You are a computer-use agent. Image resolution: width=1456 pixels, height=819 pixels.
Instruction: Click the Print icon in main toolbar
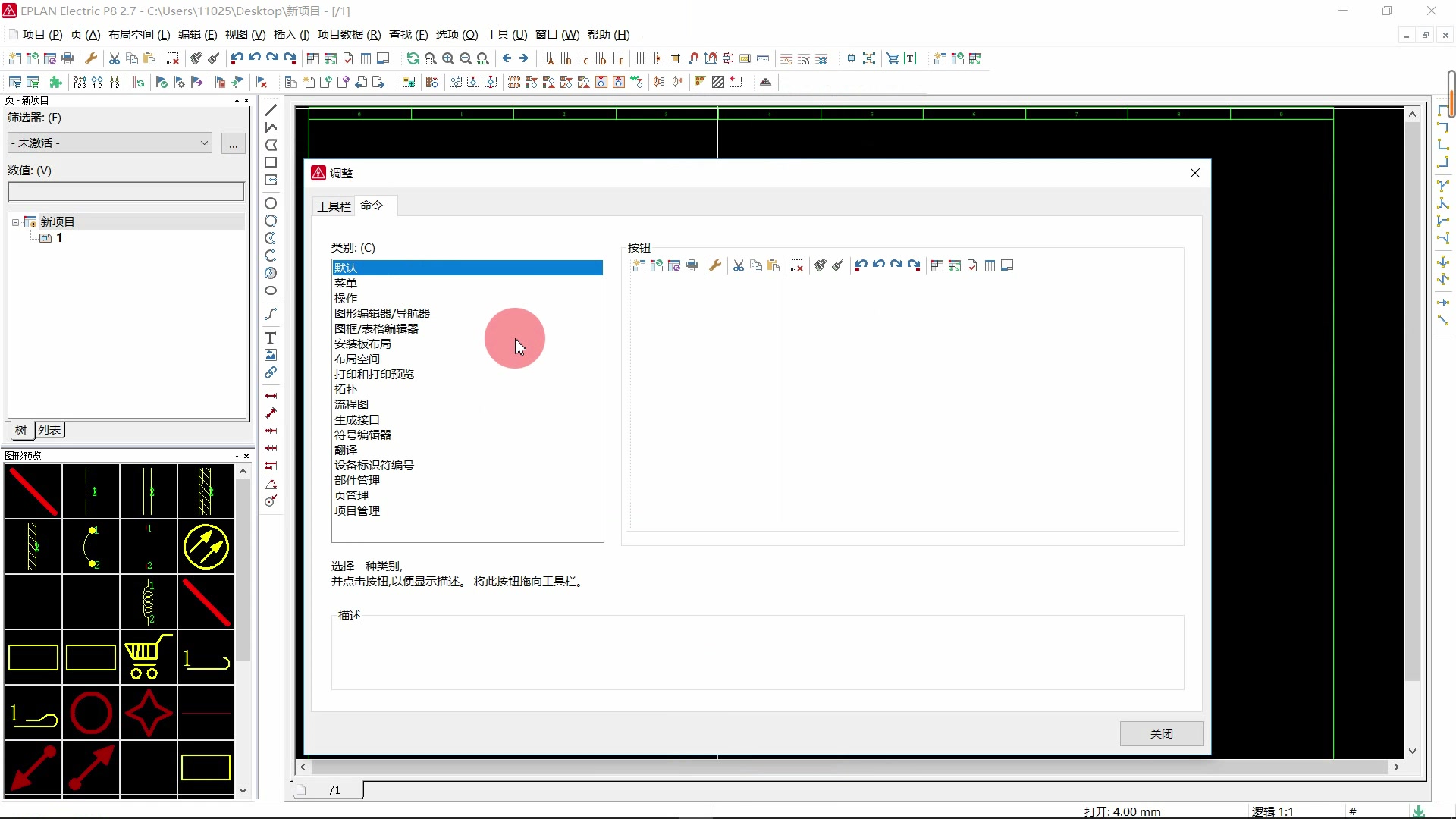(67, 58)
